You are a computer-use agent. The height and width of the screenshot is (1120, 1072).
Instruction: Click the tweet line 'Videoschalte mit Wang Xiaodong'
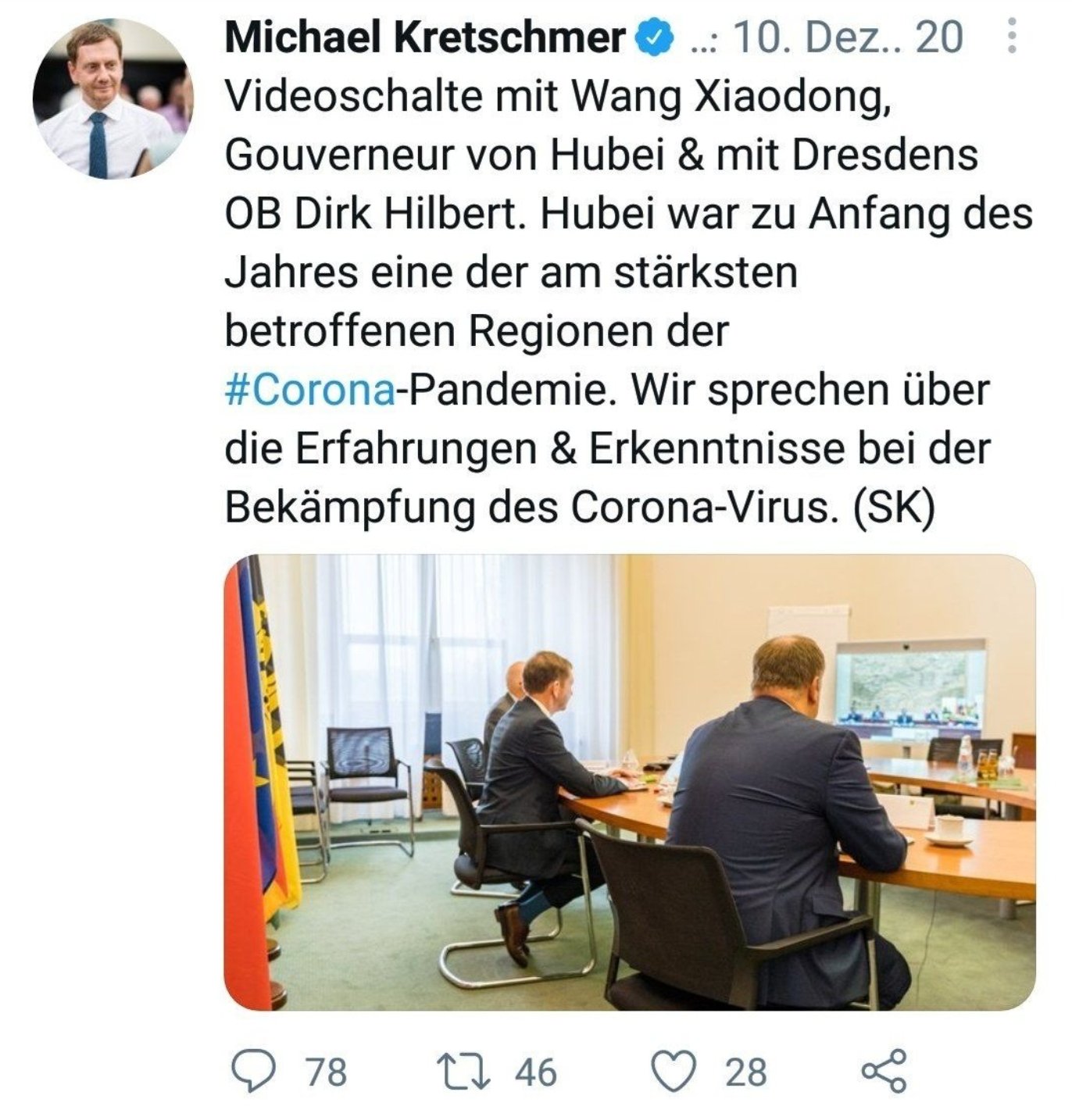558,97
